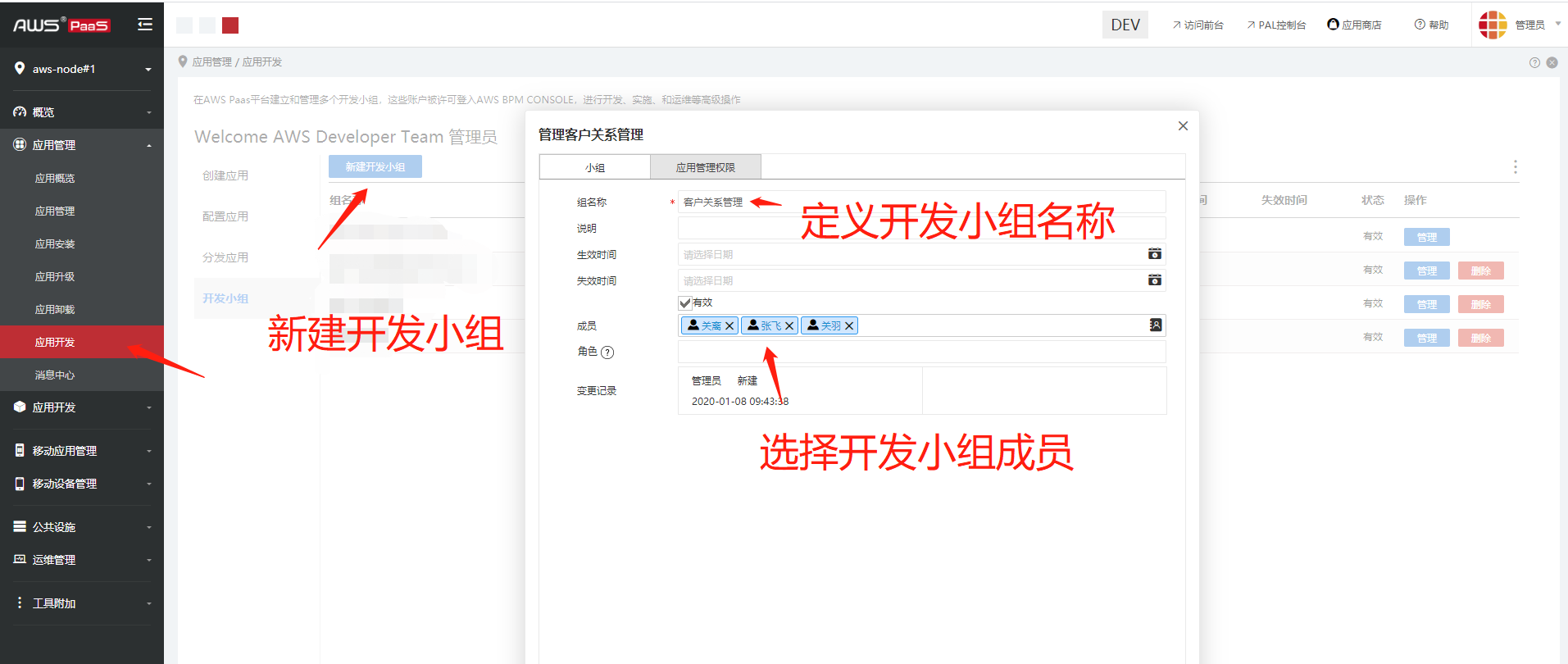Screen dimensions: 1568x664
Task: Toggle the 有效 checkbox
Action: click(x=685, y=302)
